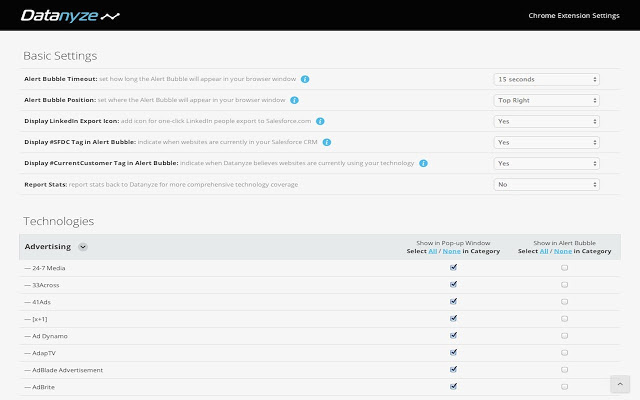Screen dimensions: 640x400
Task: Click the Technologies heading
Action: (x=58, y=221)
